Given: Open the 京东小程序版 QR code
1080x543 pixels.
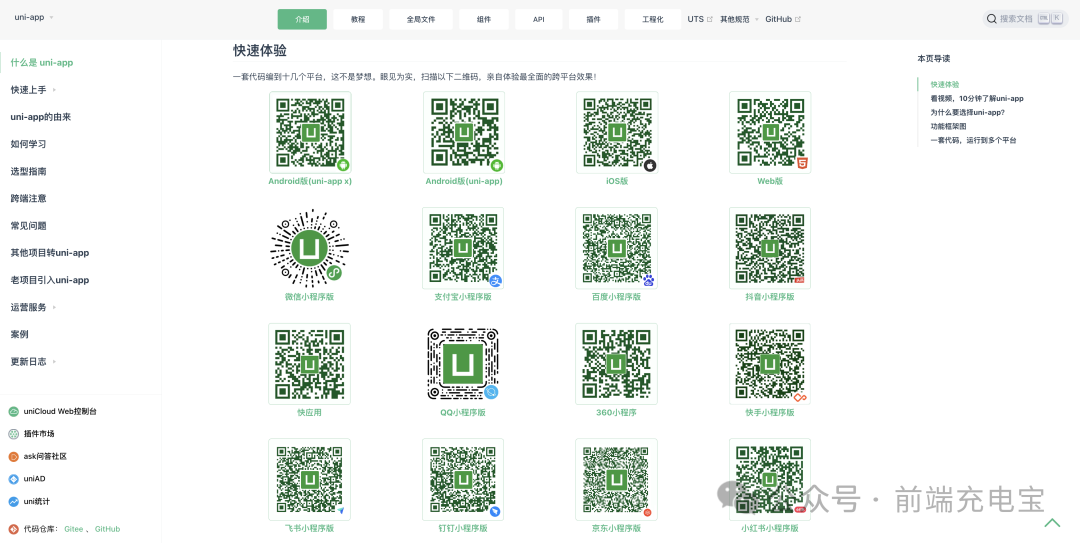Looking at the screenshot, I should coord(616,480).
